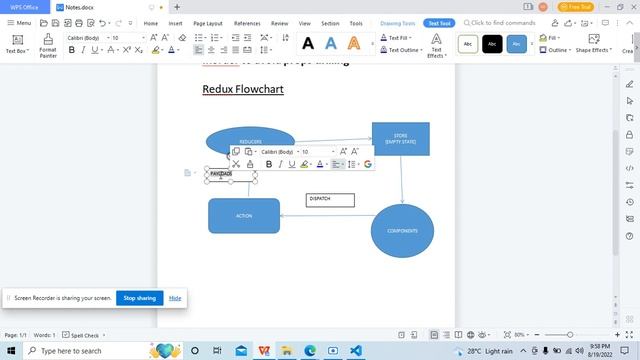Click the selection arrow in right sidebar
640x360 pixels.
[629, 101]
